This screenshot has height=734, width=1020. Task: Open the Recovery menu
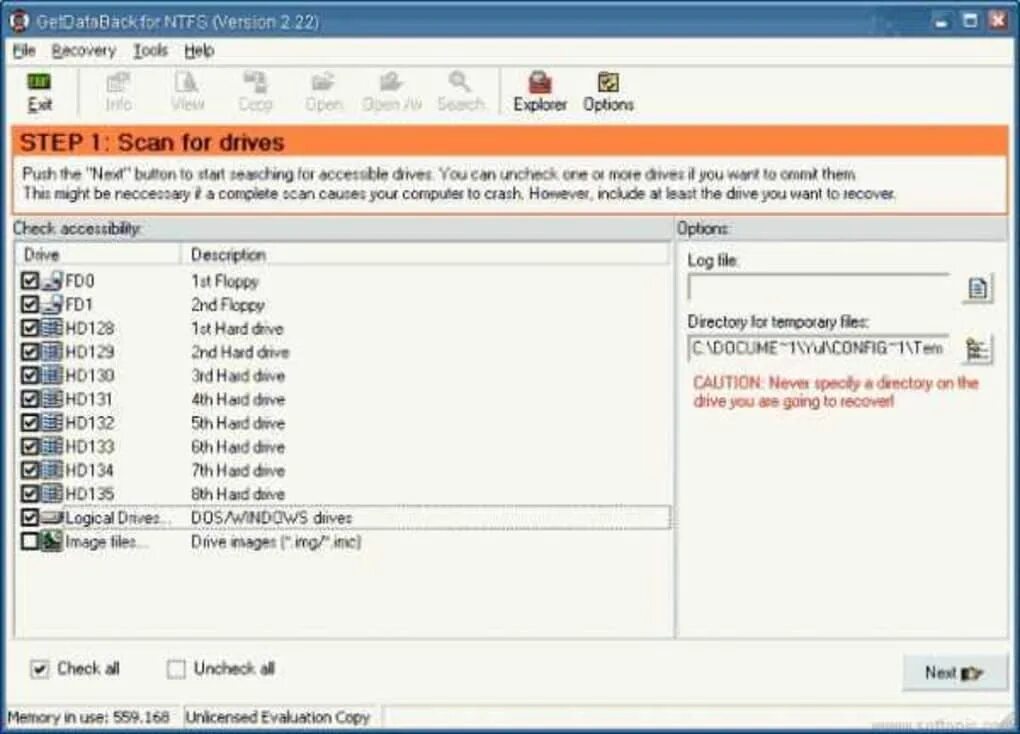pos(84,50)
